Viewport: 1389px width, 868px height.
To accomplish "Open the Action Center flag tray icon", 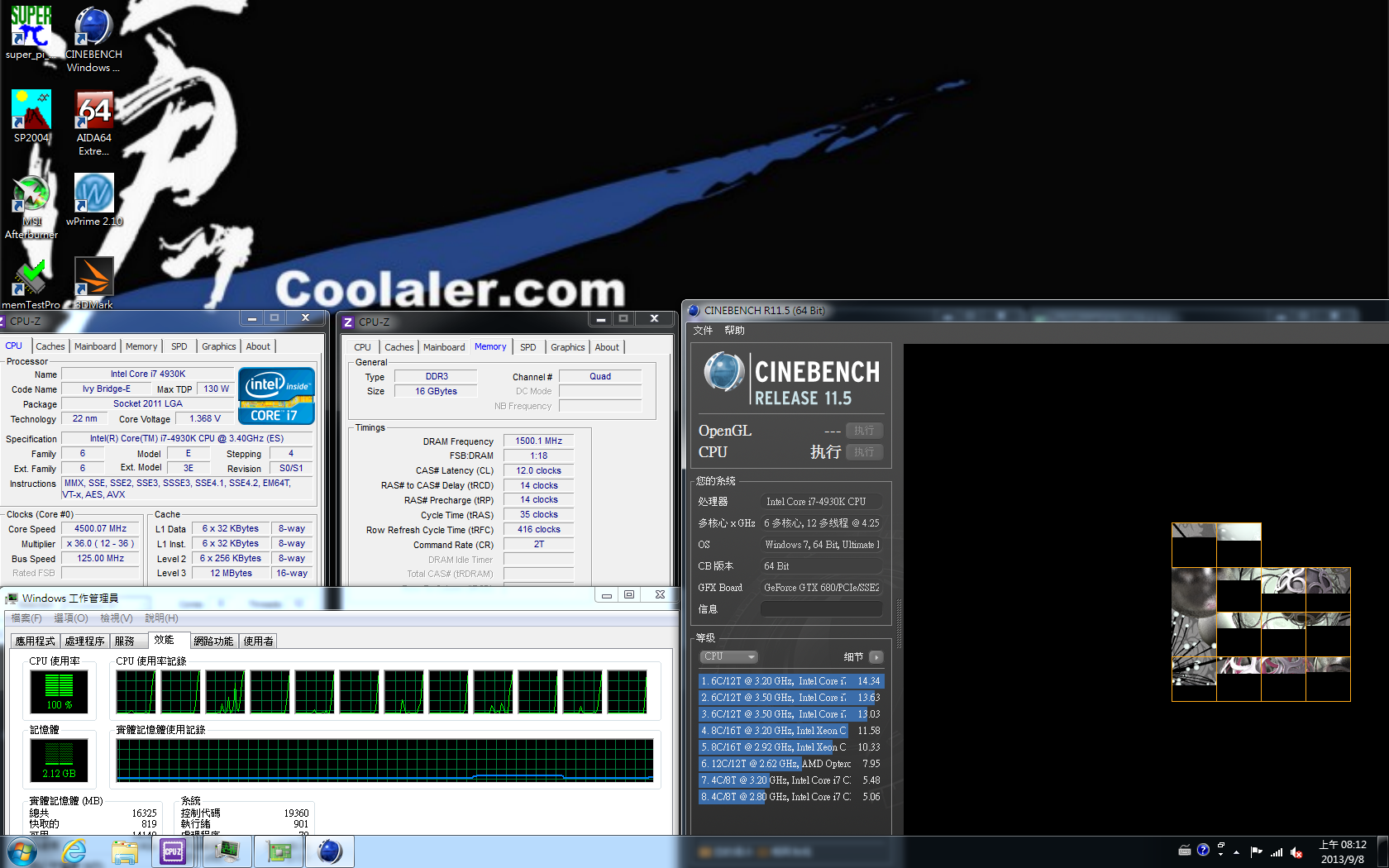I will click(x=1256, y=852).
